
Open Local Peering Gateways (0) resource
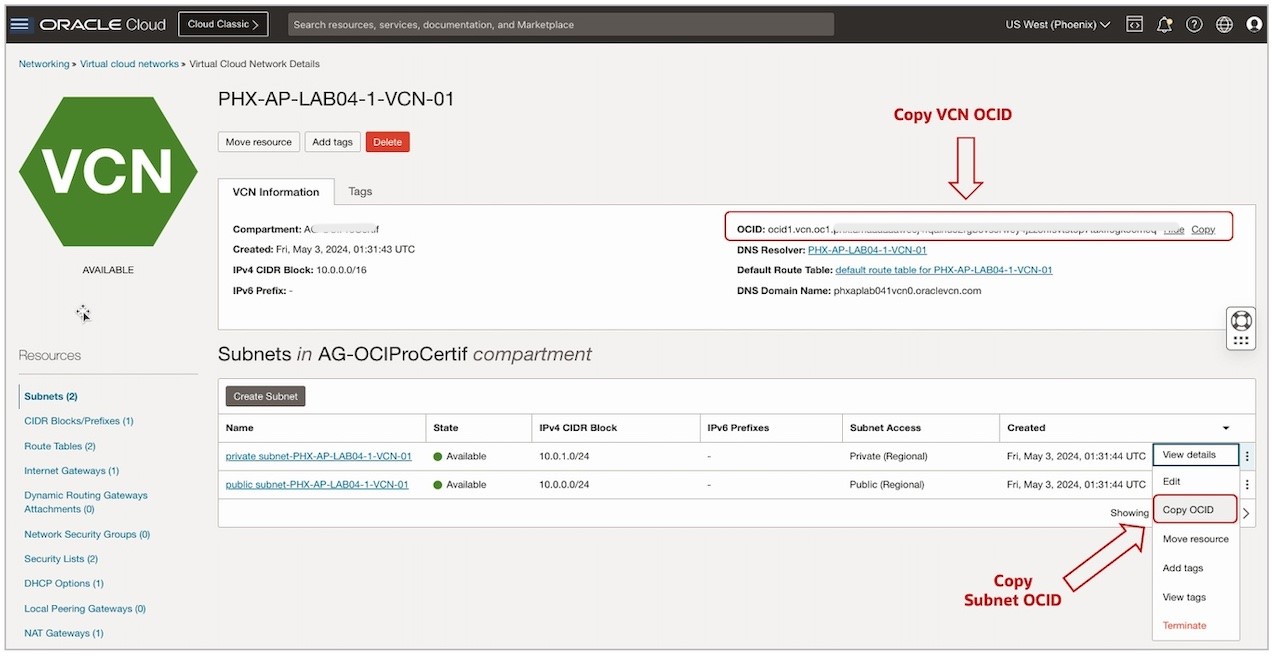click(85, 608)
